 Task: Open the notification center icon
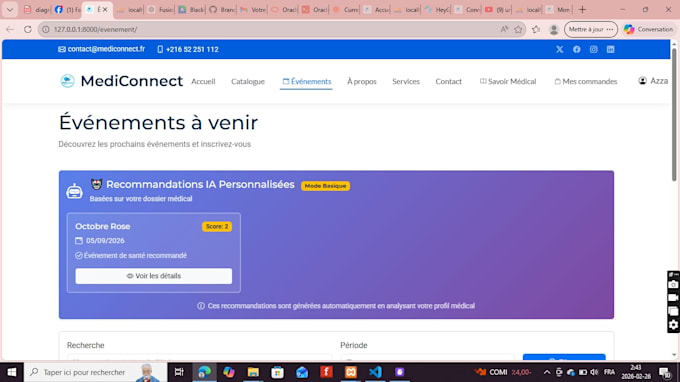664,372
